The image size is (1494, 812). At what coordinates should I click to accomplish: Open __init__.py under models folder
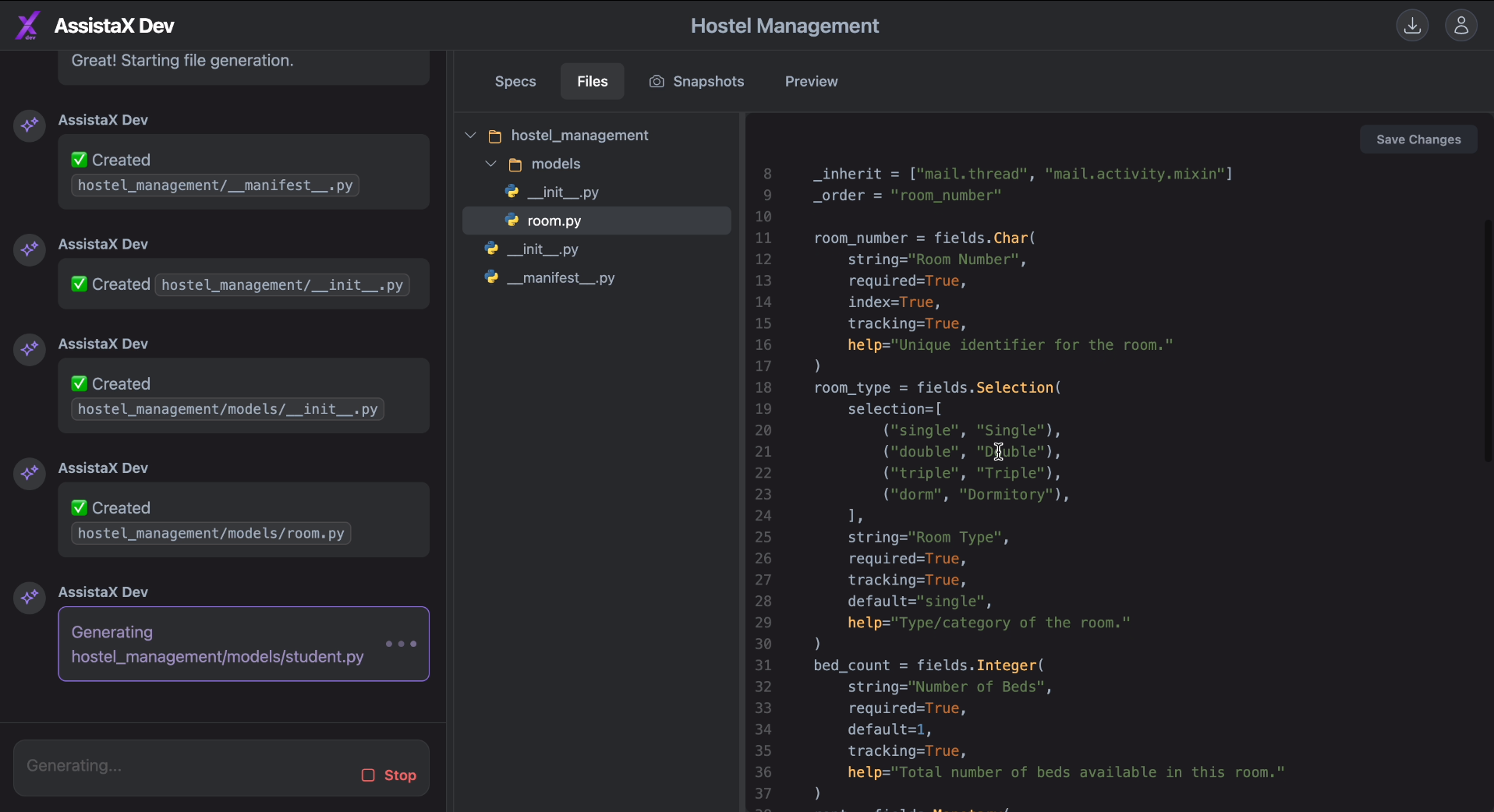tap(597, 192)
